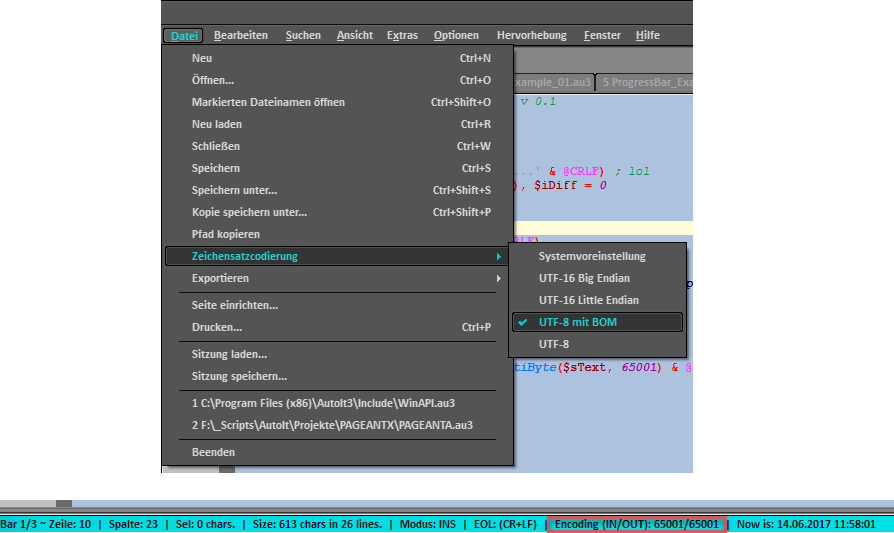Viewport: 894px width, 533px height.
Task: Open the Datei menu
Action: (x=183, y=35)
